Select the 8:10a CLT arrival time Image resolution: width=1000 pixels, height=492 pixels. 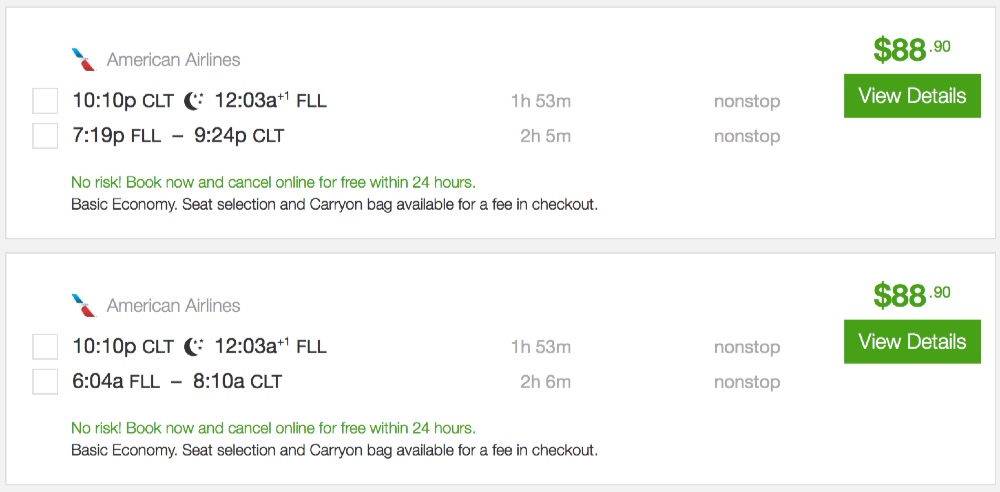(218, 381)
